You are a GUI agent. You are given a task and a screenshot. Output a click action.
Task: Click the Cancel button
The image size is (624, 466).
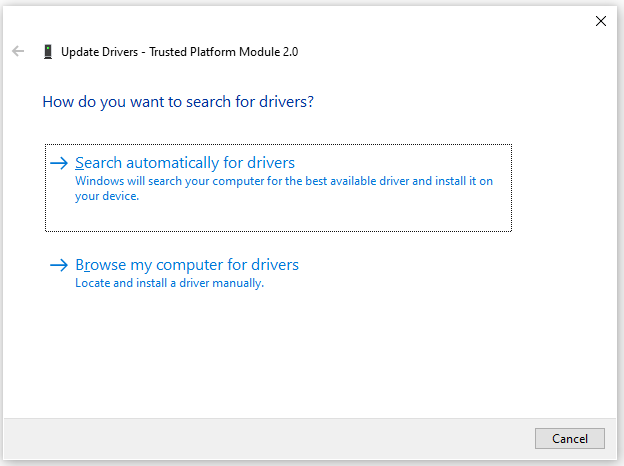click(x=569, y=439)
